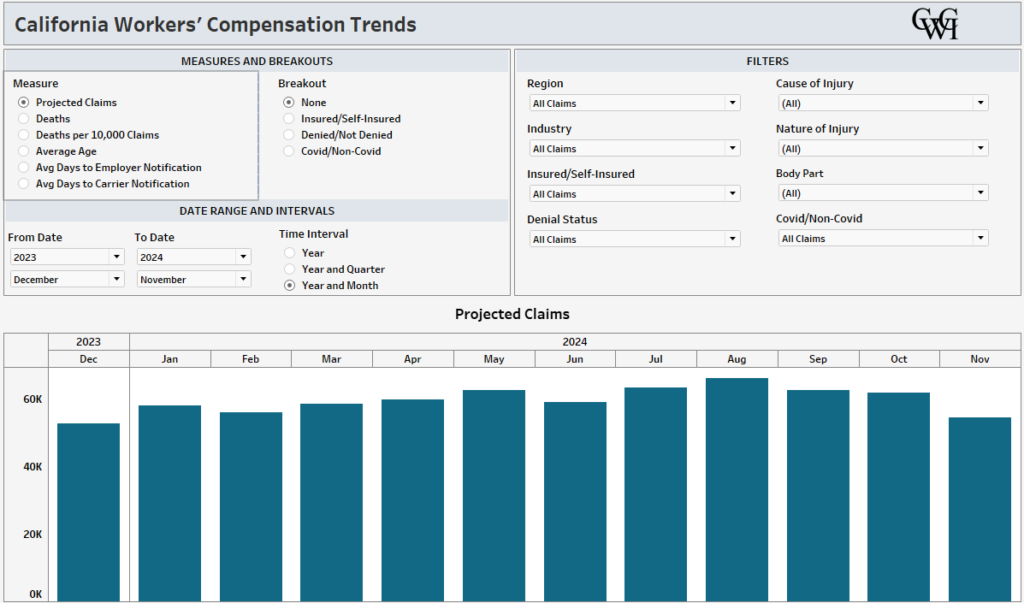
Task: Switch Time Interval to Year
Action: click(x=289, y=253)
